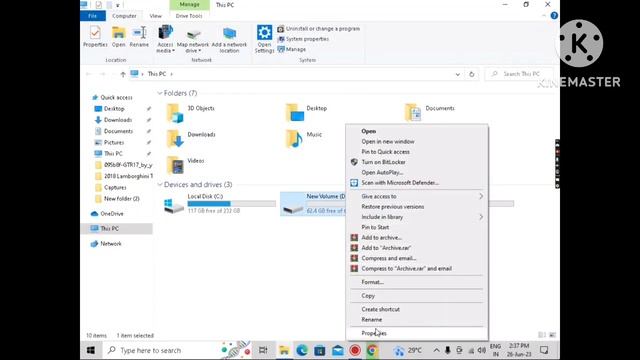The width and height of the screenshot is (640, 360).
Task: Choose Create shortcut in context menu
Action: (417, 309)
